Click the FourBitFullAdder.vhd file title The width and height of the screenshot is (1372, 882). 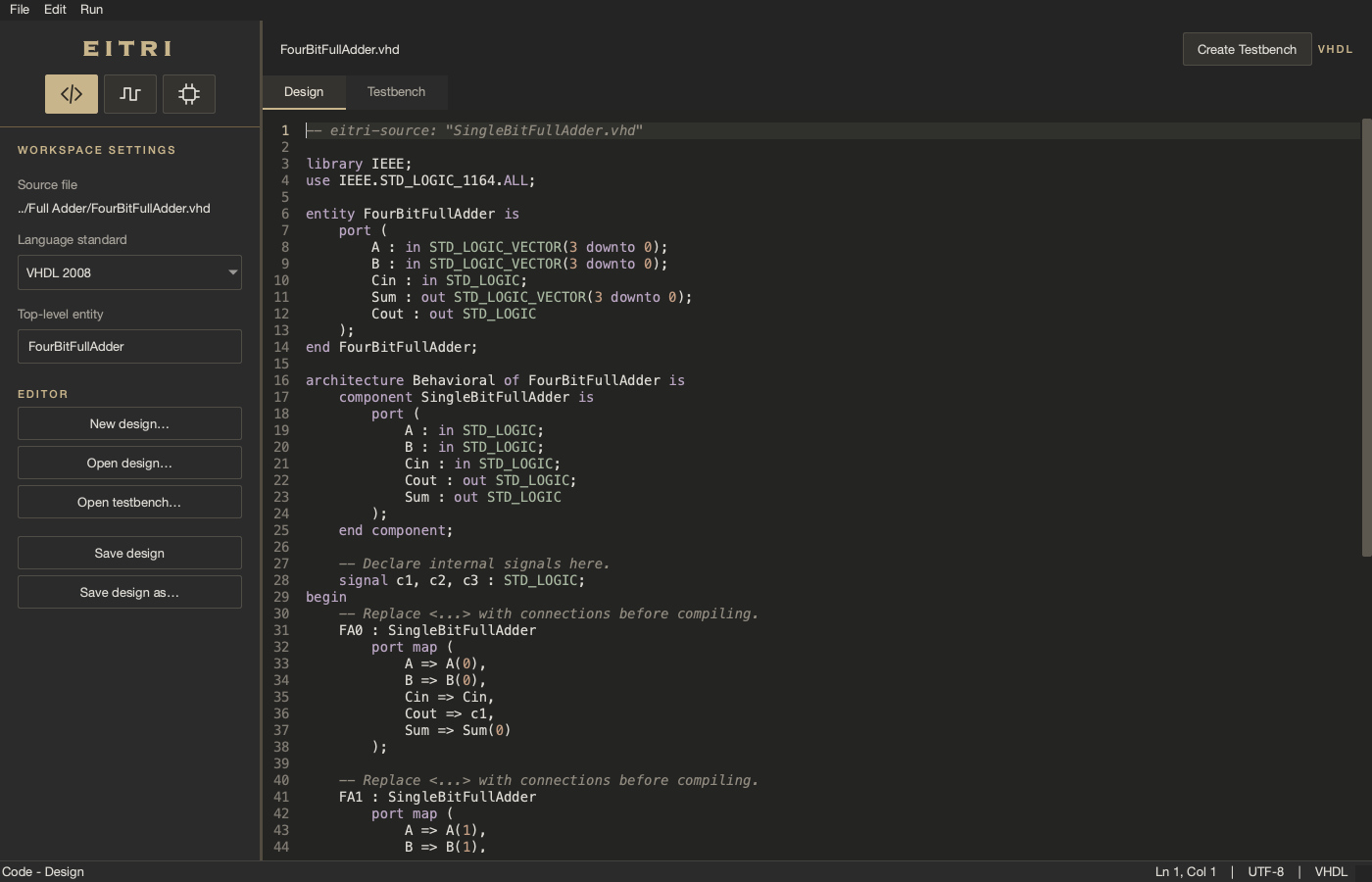point(339,49)
